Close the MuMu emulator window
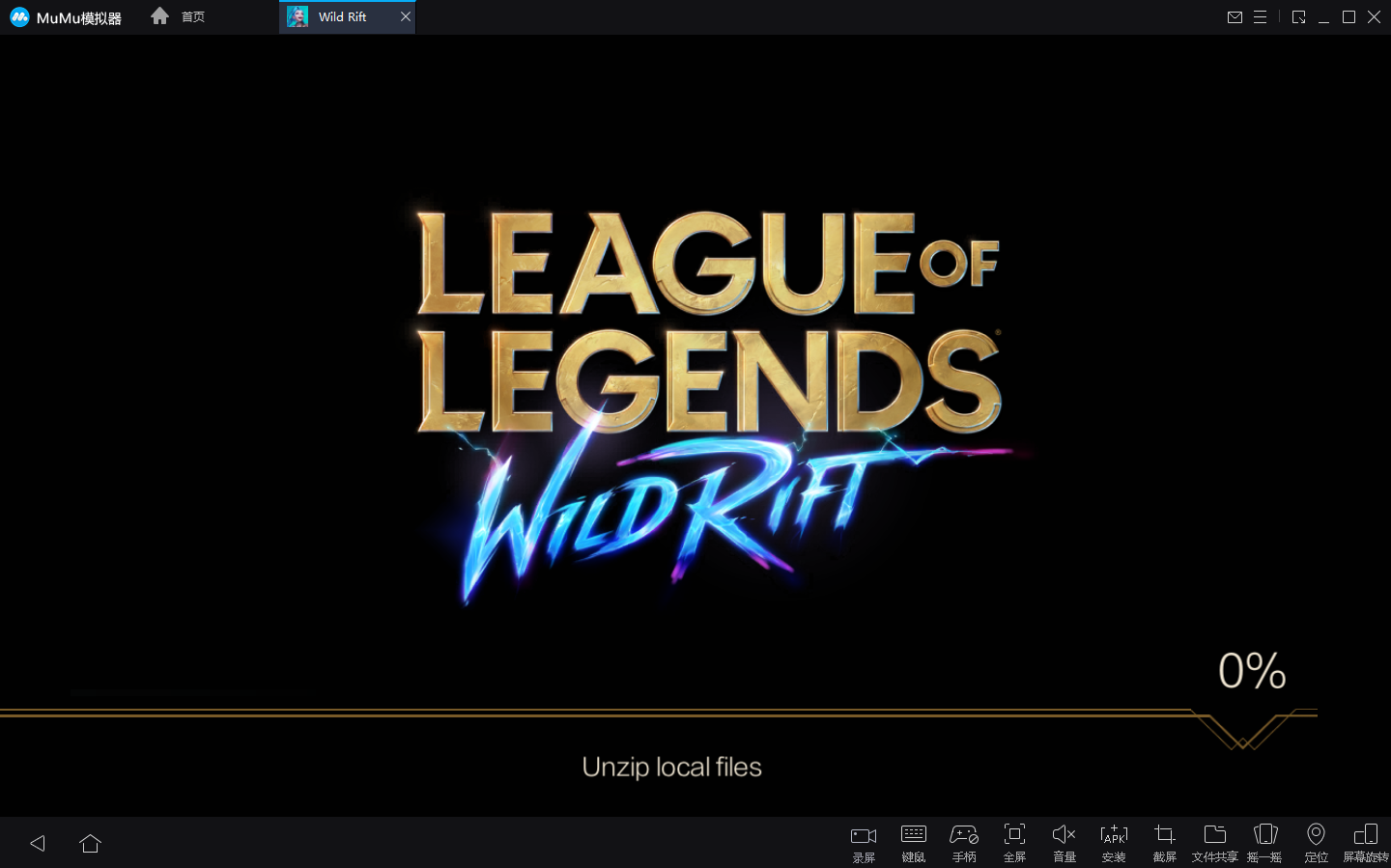Viewport: 1391px width, 868px height. click(1374, 16)
